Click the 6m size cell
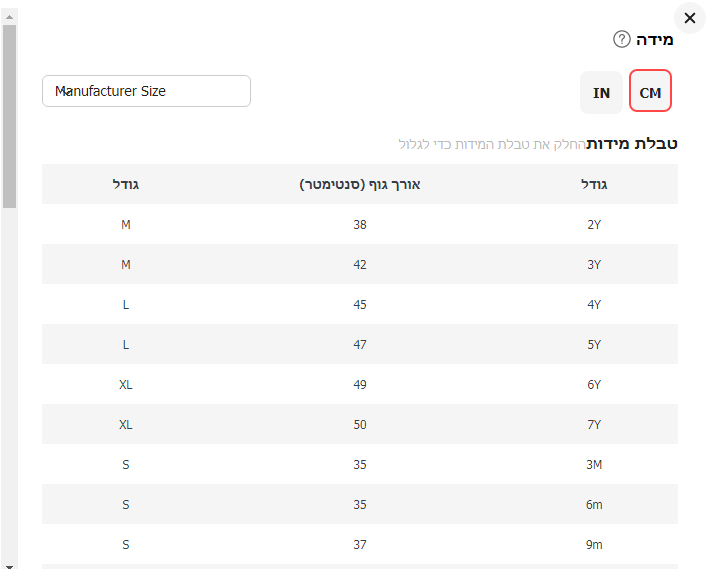 [x=594, y=505]
